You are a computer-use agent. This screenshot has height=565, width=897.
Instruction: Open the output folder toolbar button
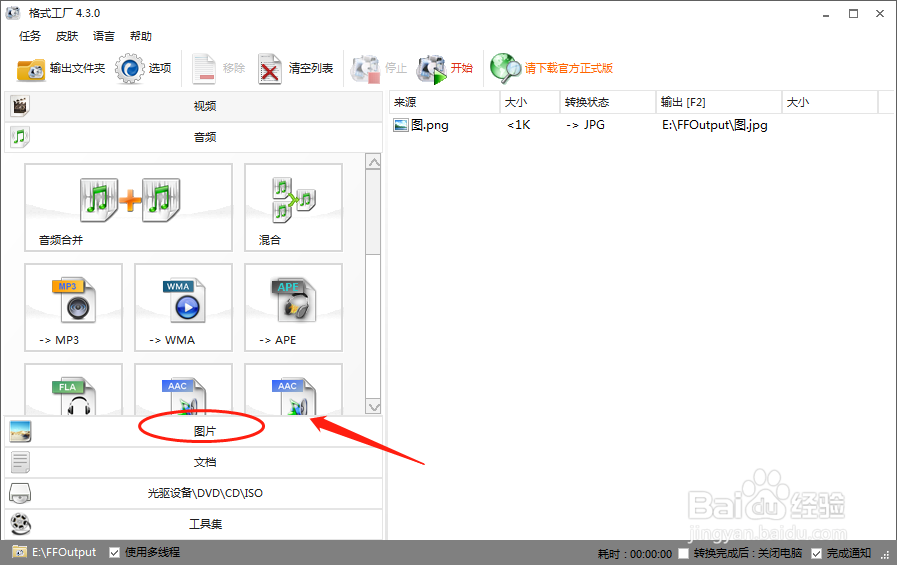[x=61, y=69]
